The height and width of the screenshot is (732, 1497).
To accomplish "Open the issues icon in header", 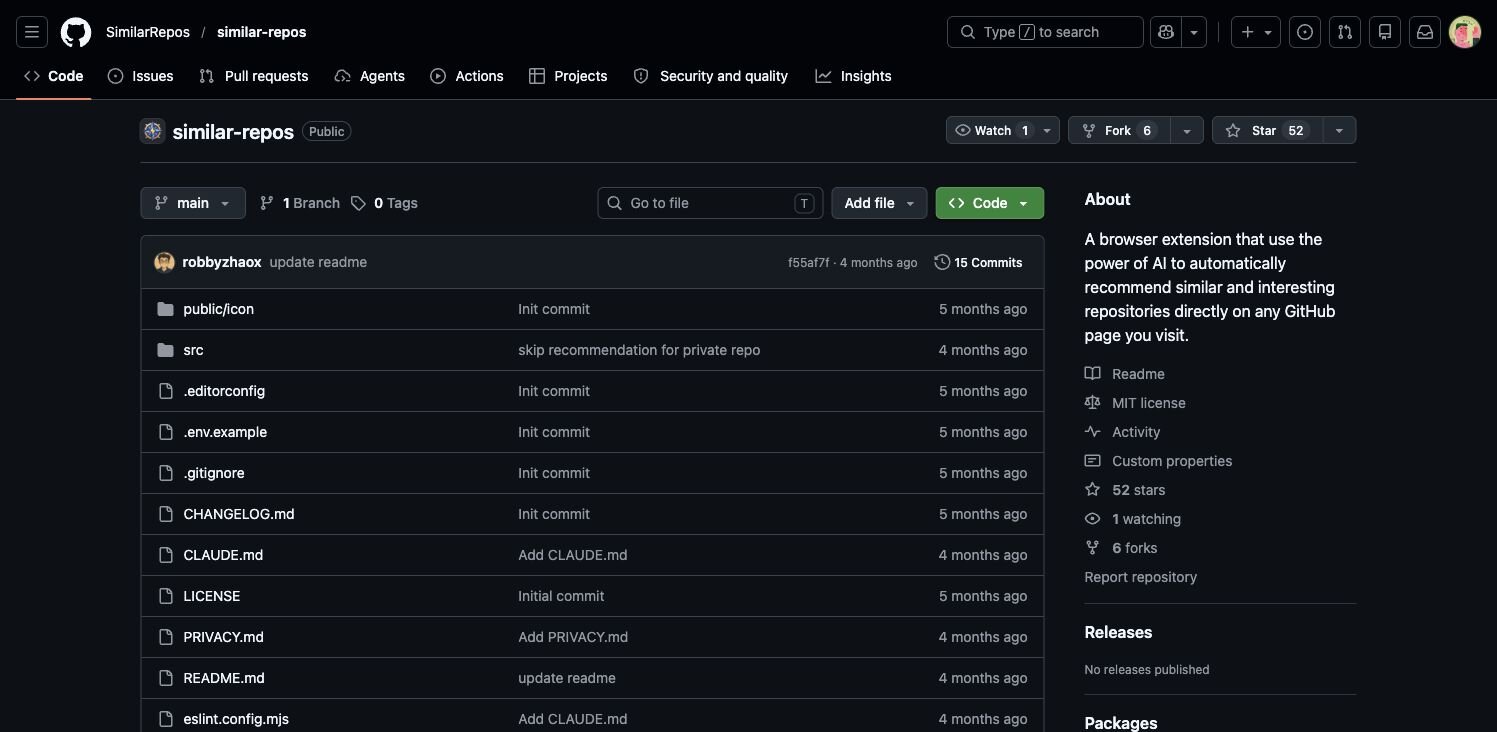I will (1305, 32).
